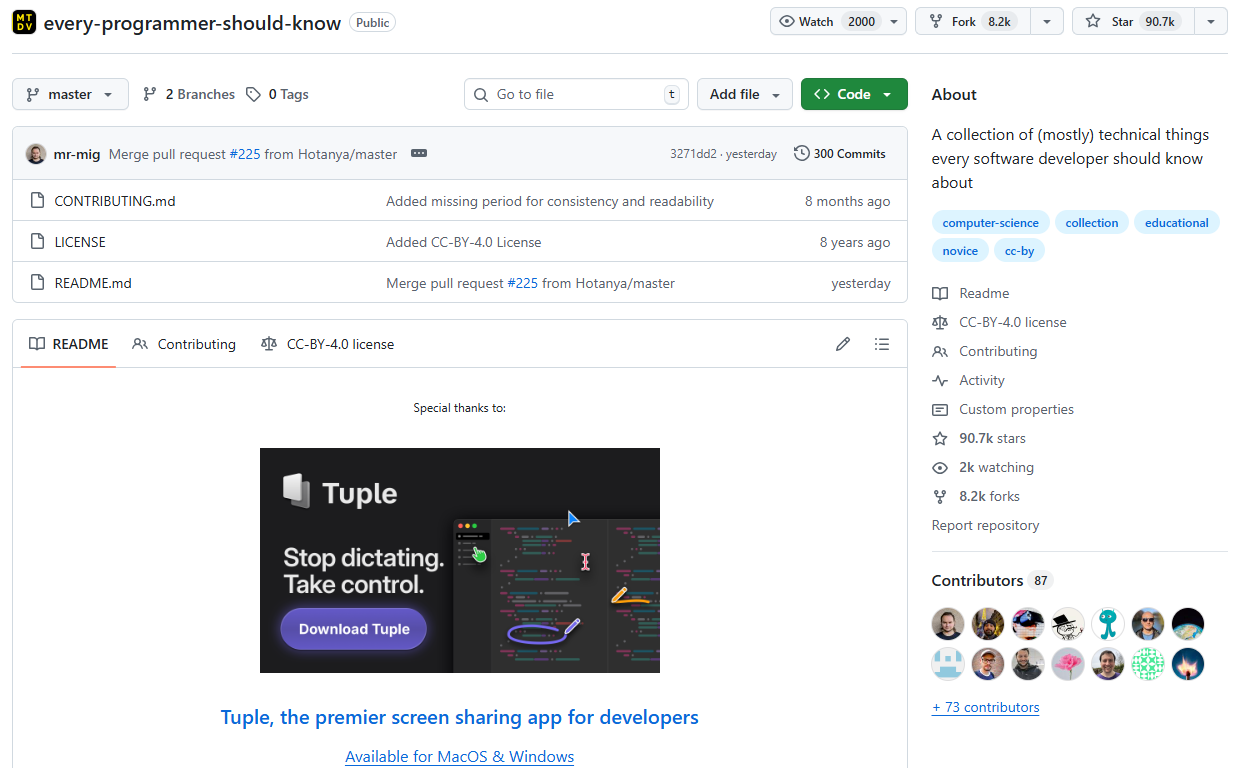Open the mr-mig author link

(x=77, y=154)
